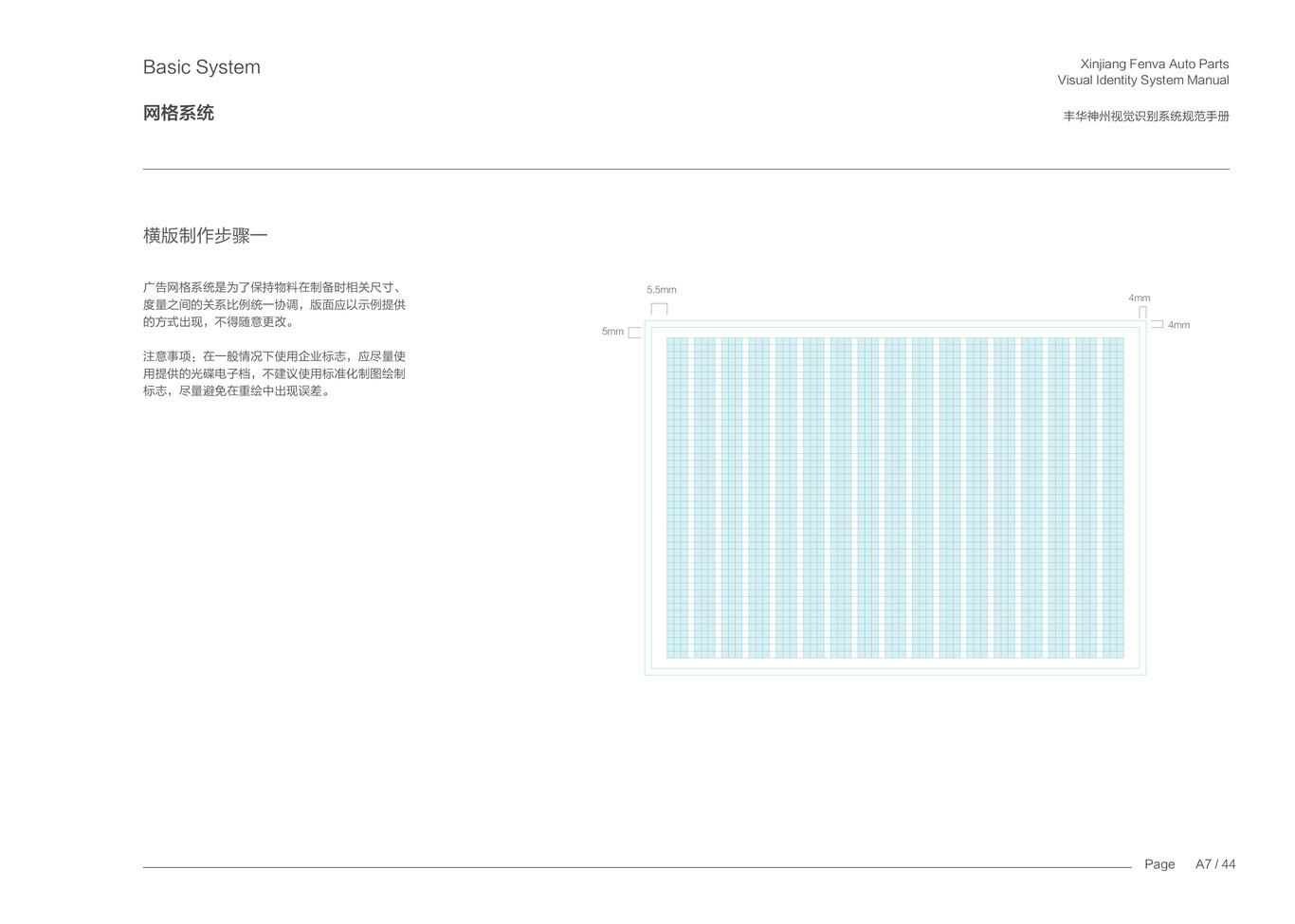Image resolution: width=1295 pixels, height=924 pixels.
Task: Click 'Xinjiang Fenva Auto Parts' header line
Action: (1154, 64)
